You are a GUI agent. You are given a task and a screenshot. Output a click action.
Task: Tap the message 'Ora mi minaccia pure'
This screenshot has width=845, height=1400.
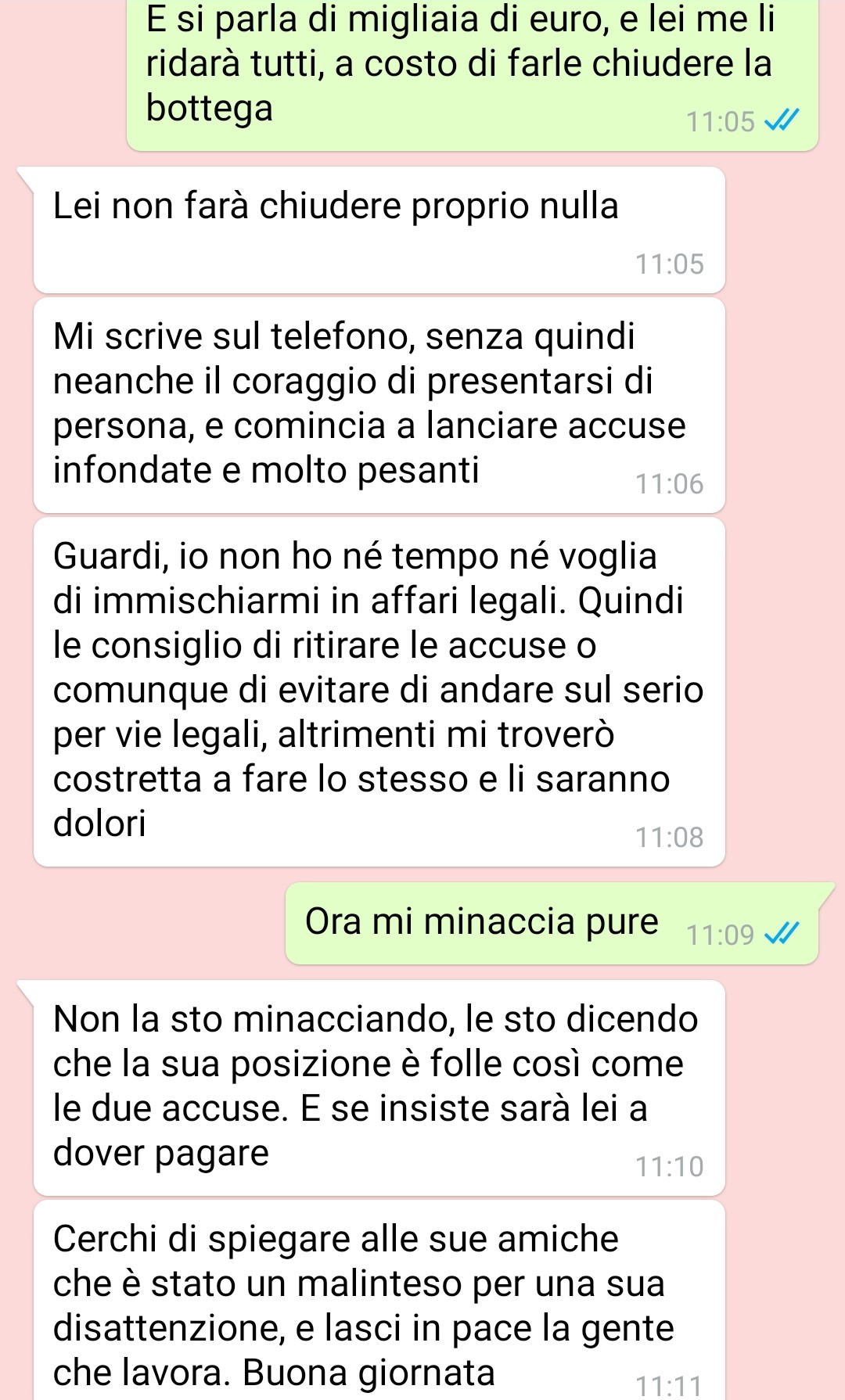click(x=552, y=923)
